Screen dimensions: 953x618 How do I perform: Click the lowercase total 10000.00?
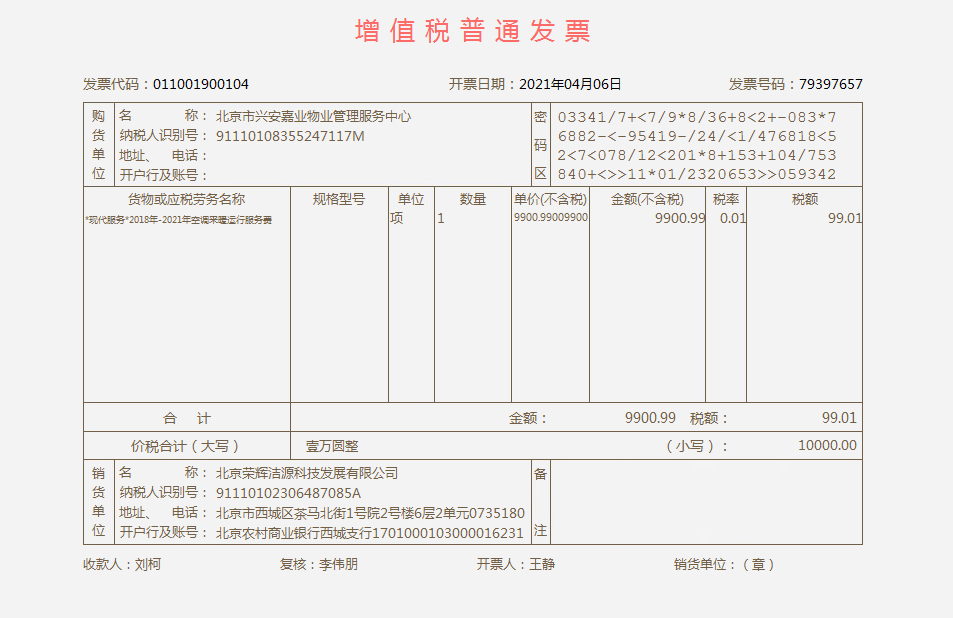[827, 446]
